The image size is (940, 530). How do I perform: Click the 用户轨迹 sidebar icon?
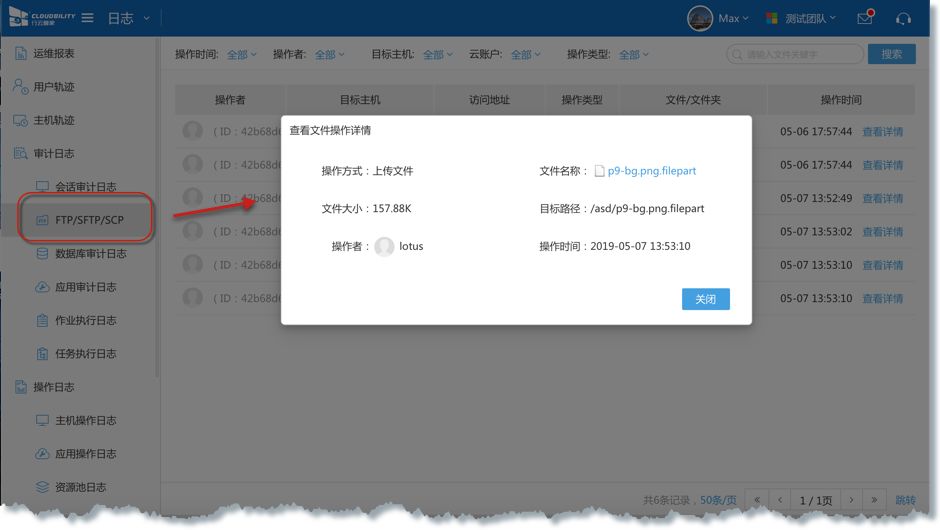[20, 87]
